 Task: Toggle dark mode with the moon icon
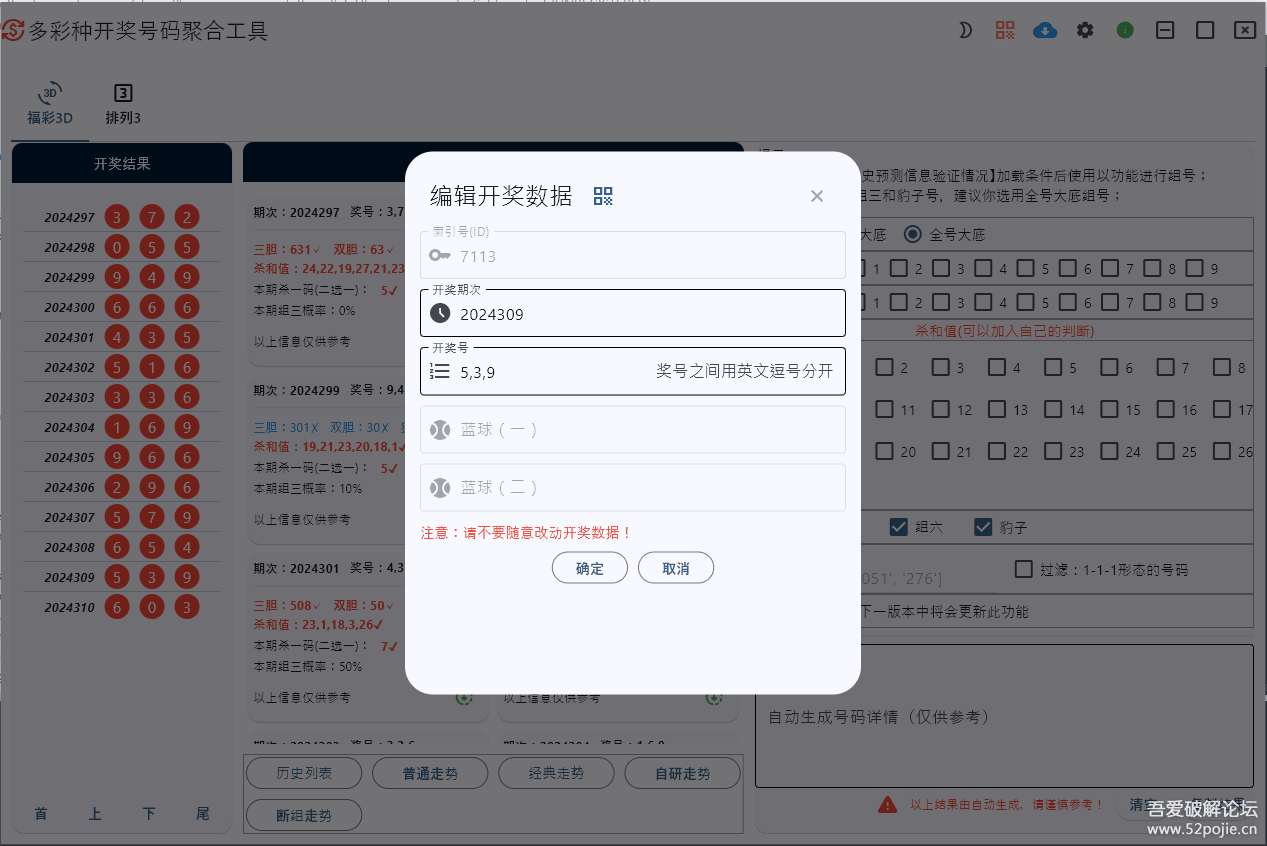[964, 30]
